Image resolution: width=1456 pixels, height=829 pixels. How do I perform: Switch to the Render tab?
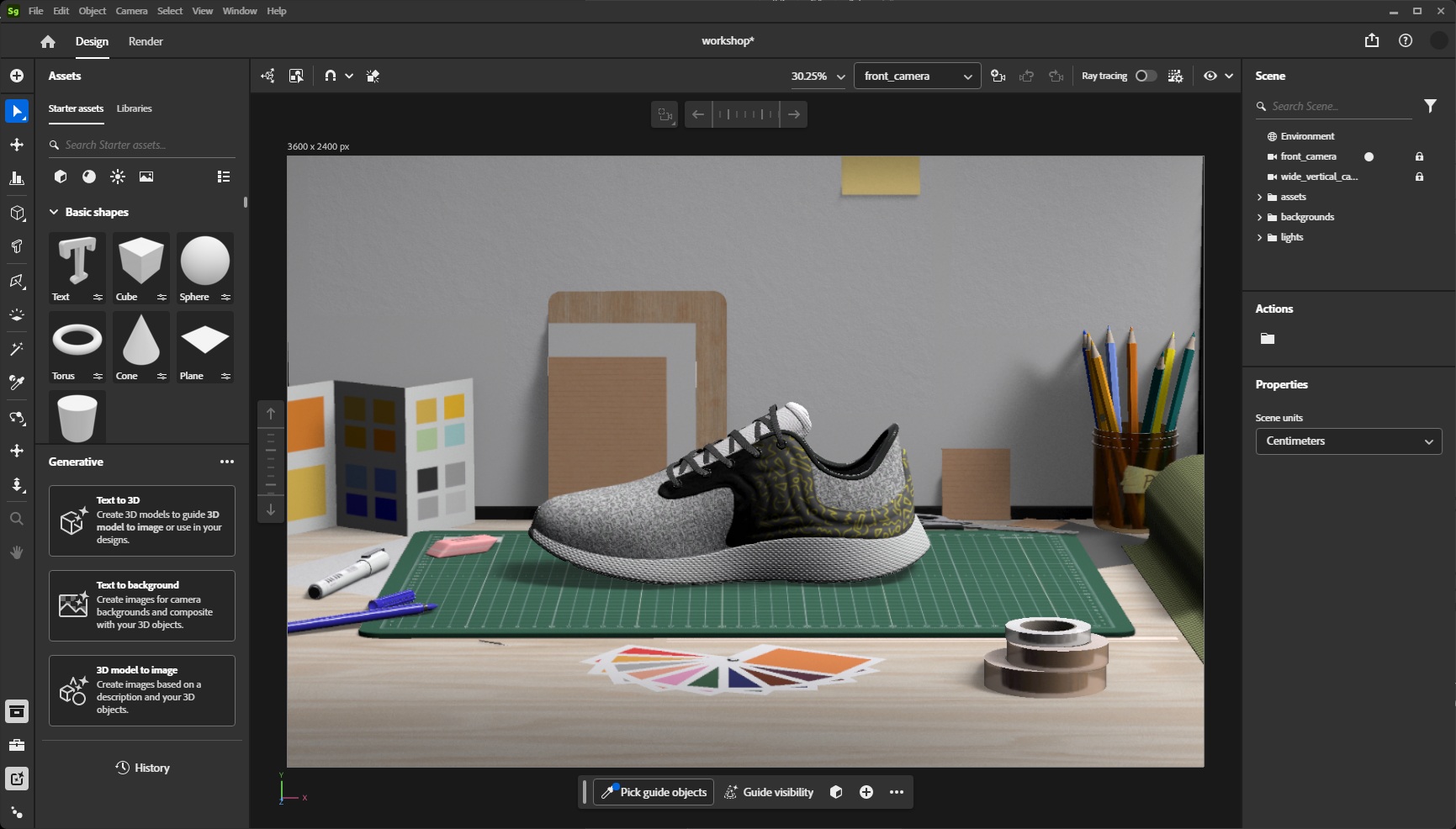pos(146,41)
